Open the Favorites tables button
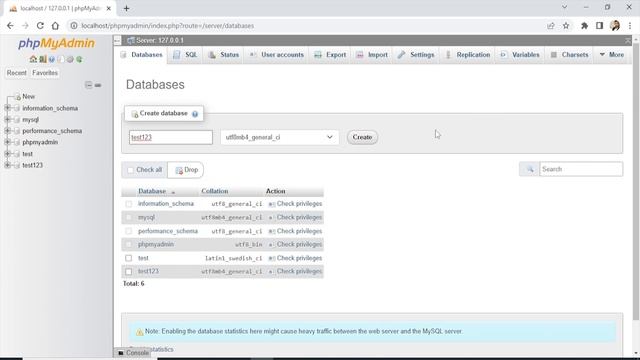 [x=45, y=73]
